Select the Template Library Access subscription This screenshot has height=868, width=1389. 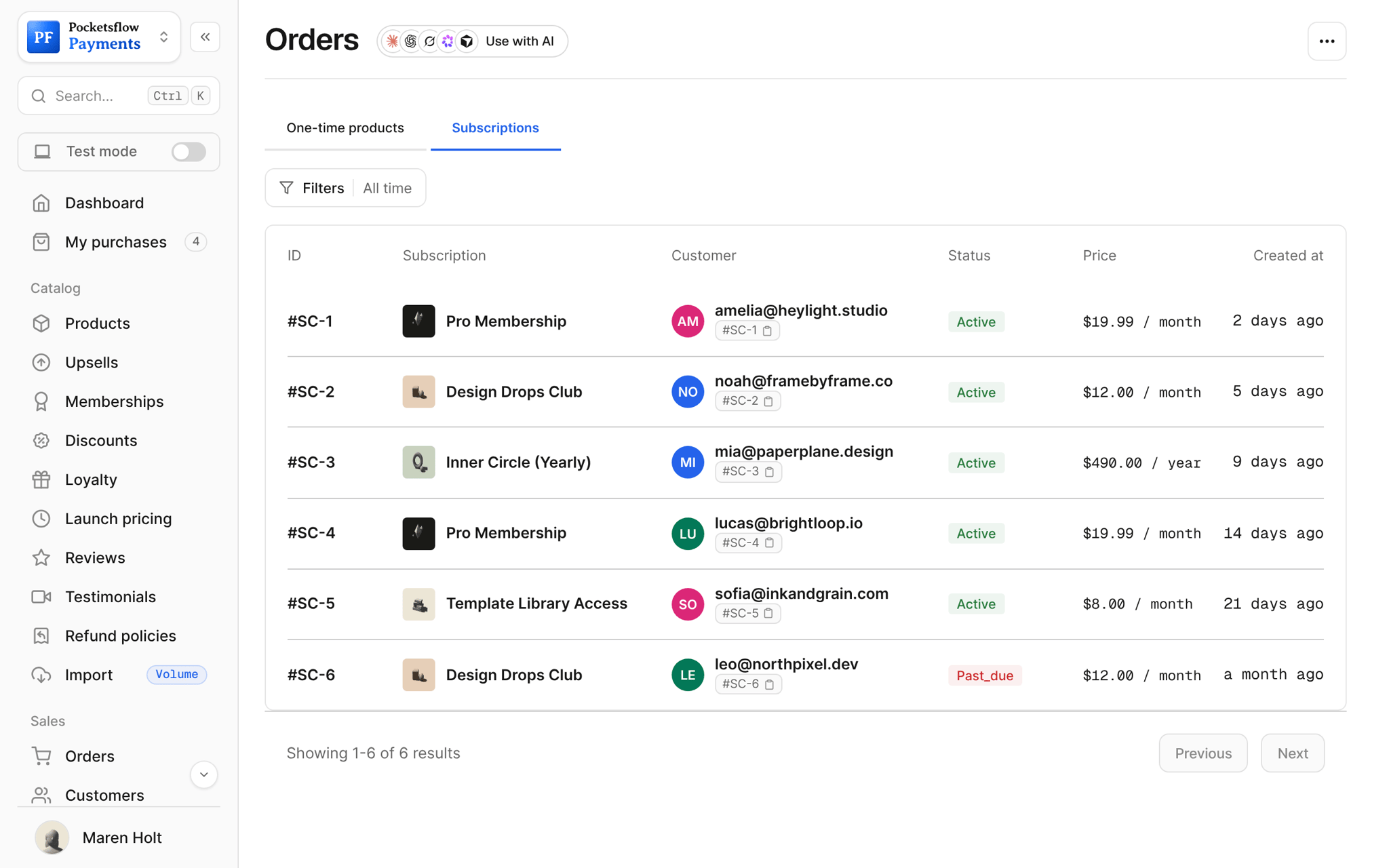tap(536, 604)
